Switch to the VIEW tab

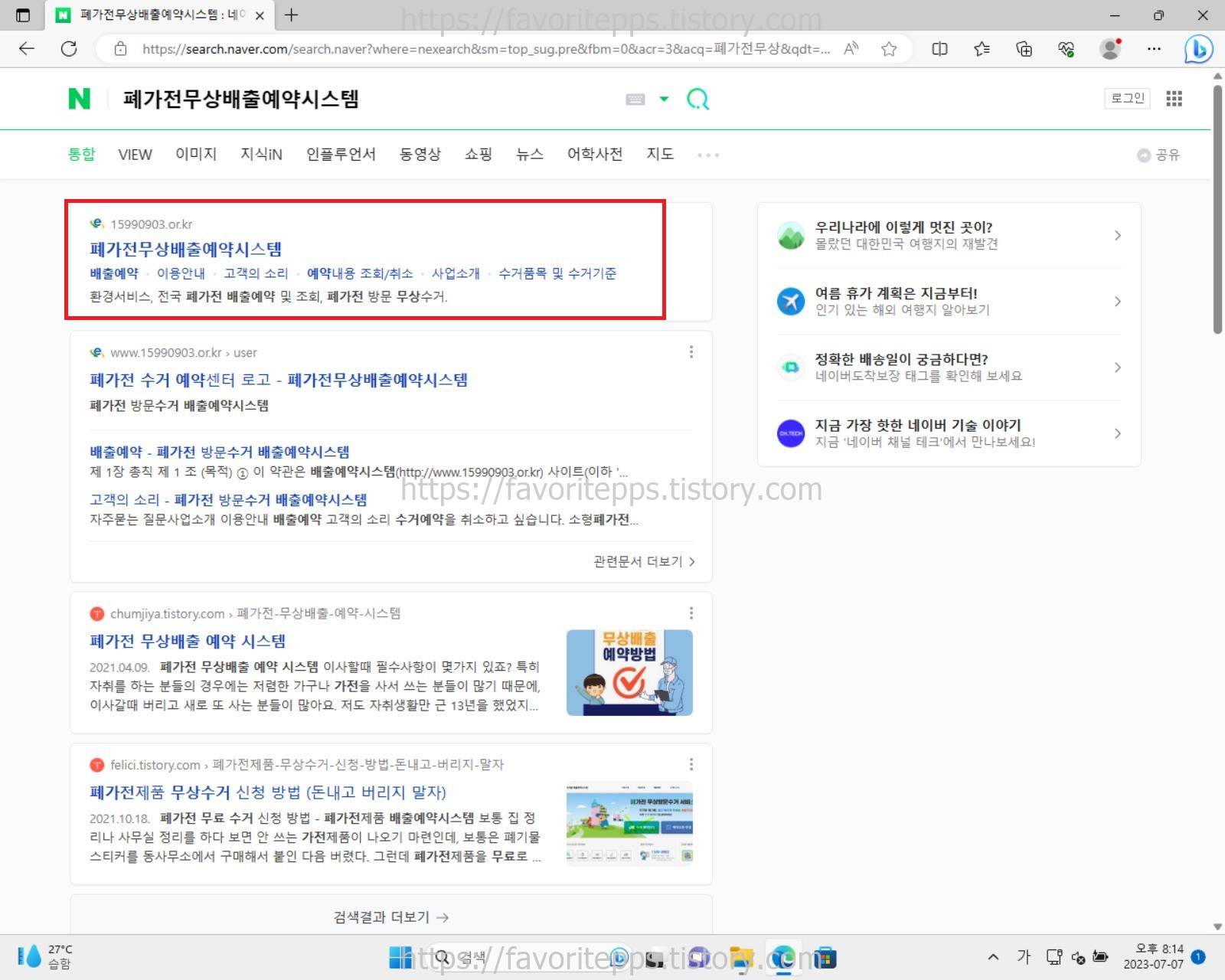(135, 155)
